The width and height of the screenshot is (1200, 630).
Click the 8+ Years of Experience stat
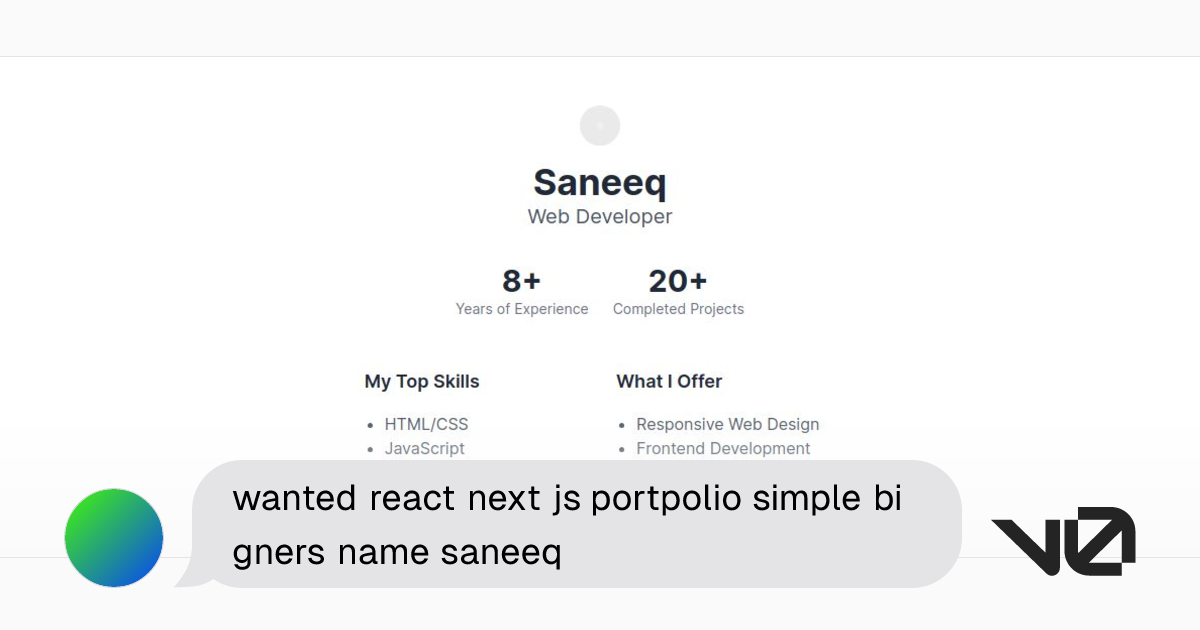point(521,290)
